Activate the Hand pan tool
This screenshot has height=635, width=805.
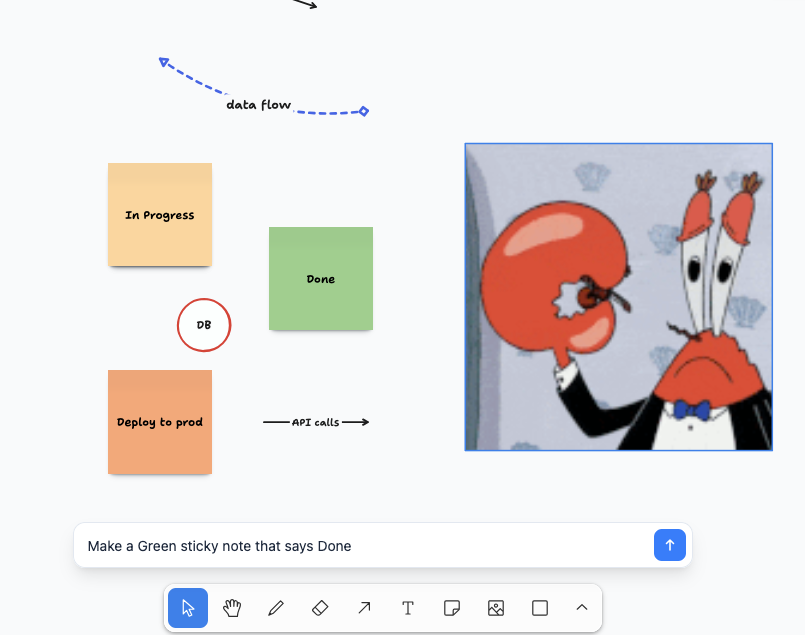coord(232,608)
